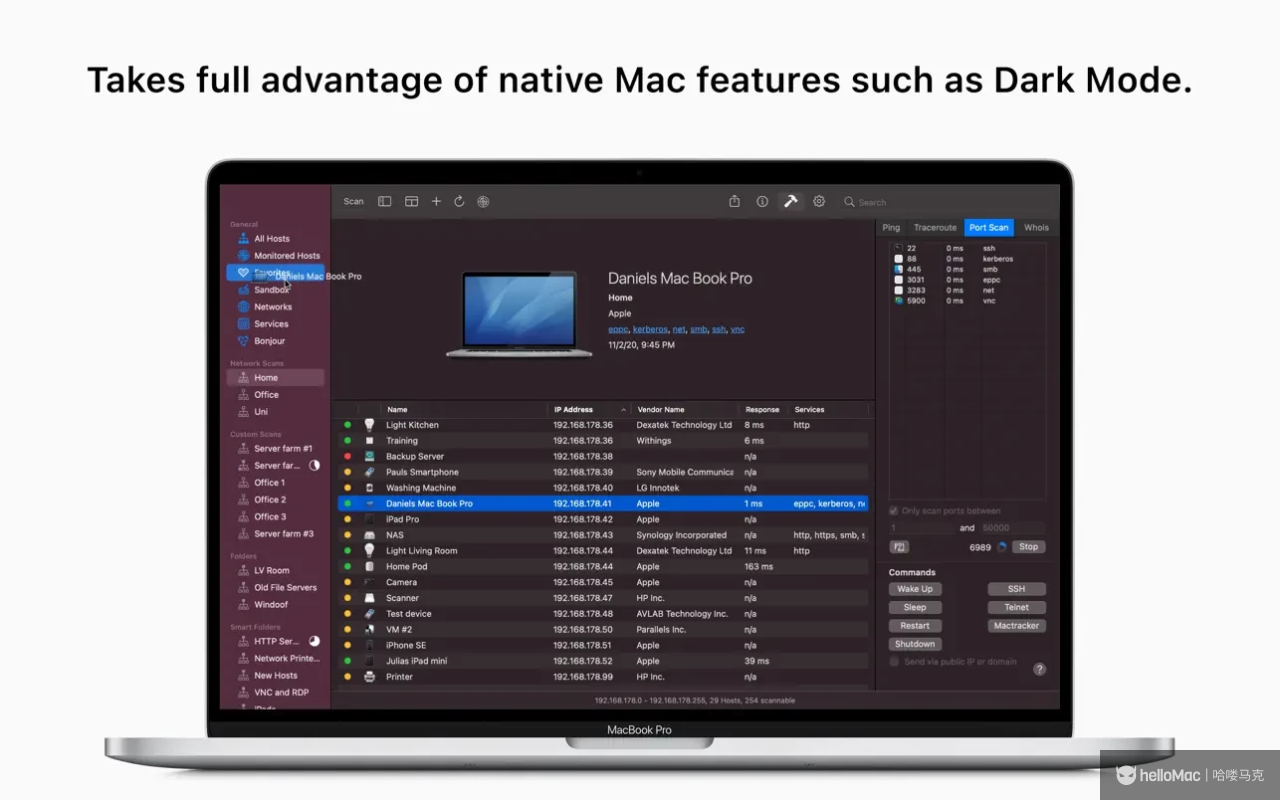This screenshot has width=1280, height=800.
Task: Click red status dot of Backup Server
Action: coord(347,456)
